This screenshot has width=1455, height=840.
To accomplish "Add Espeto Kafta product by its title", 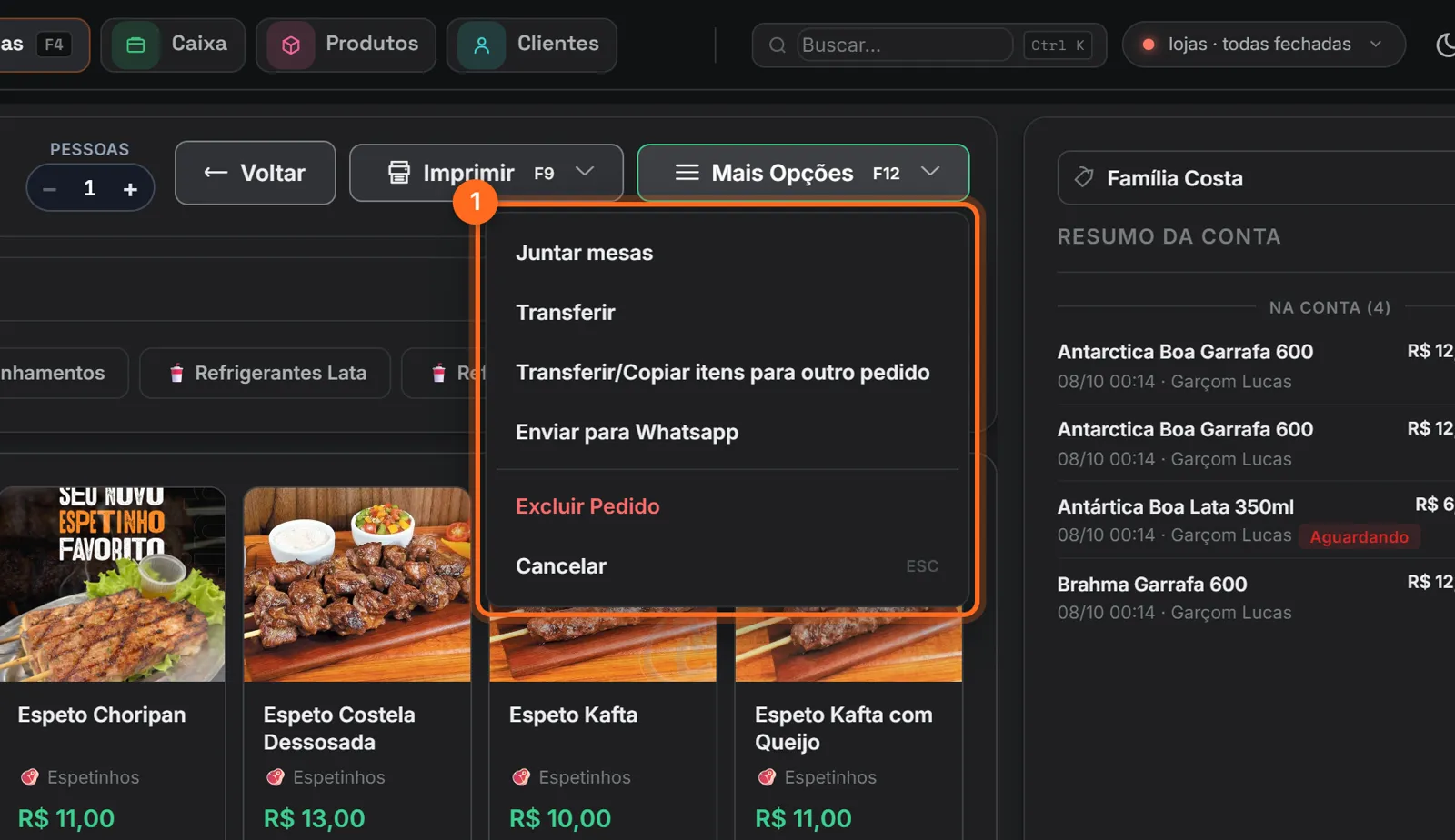I will tap(573, 715).
